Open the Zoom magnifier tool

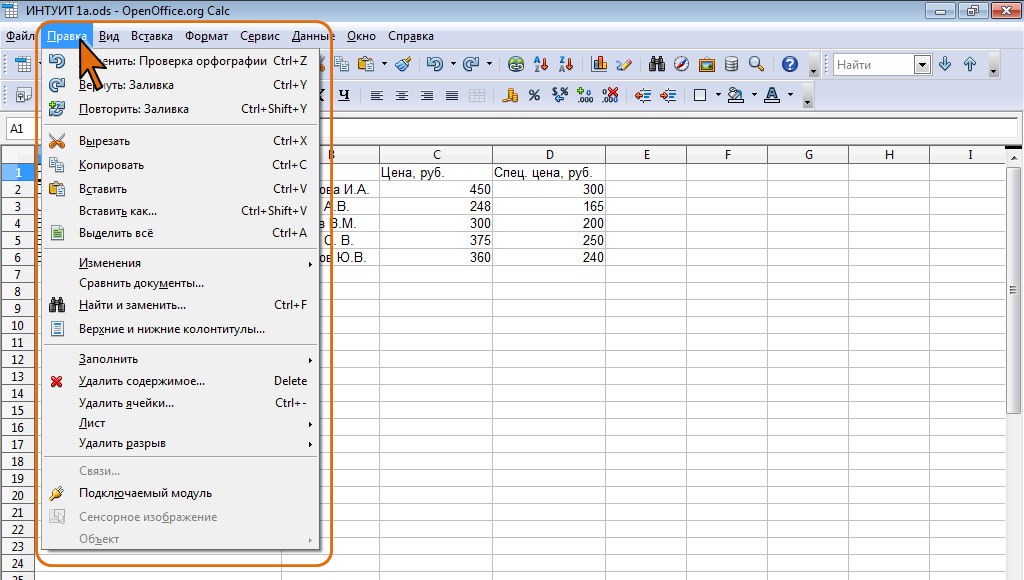click(x=756, y=64)
